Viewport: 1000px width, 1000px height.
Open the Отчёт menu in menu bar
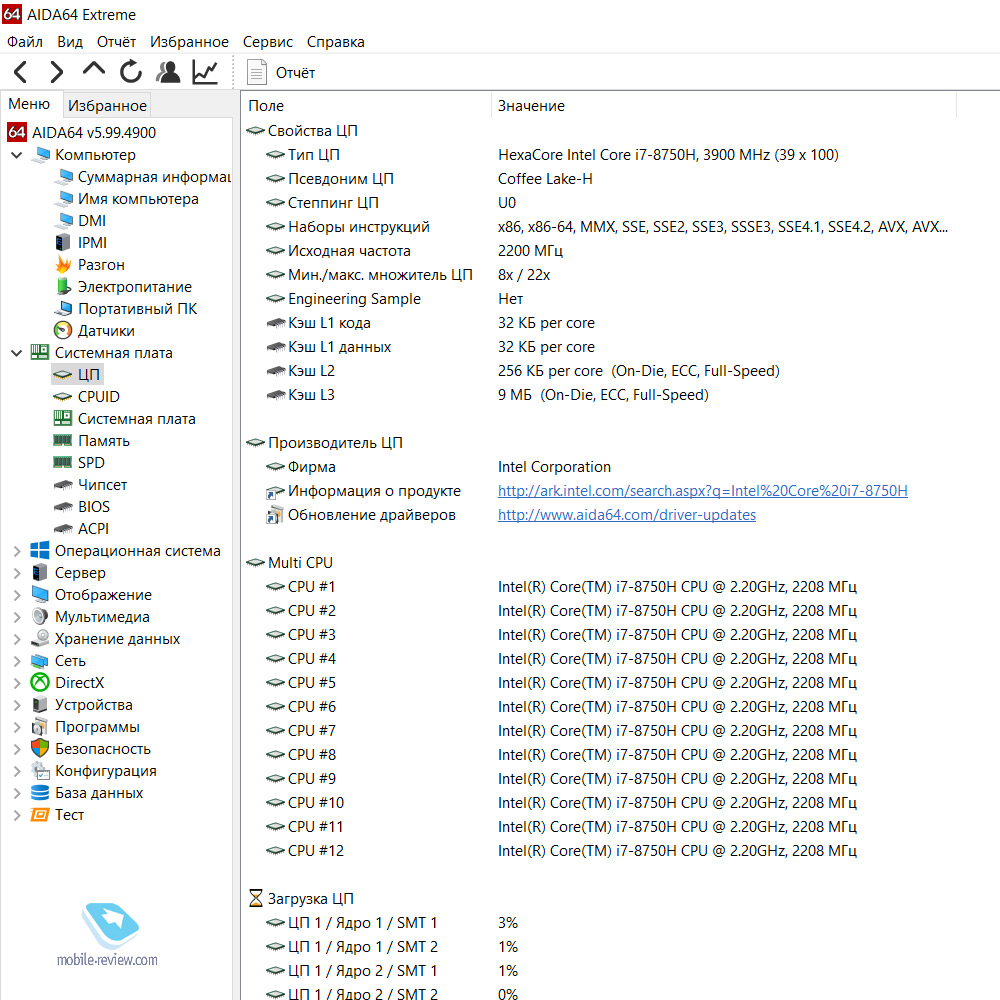click(x=116, y=42)
